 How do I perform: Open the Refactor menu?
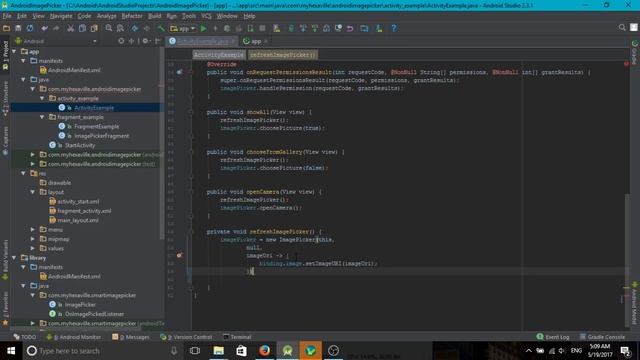tap(132, 16)
